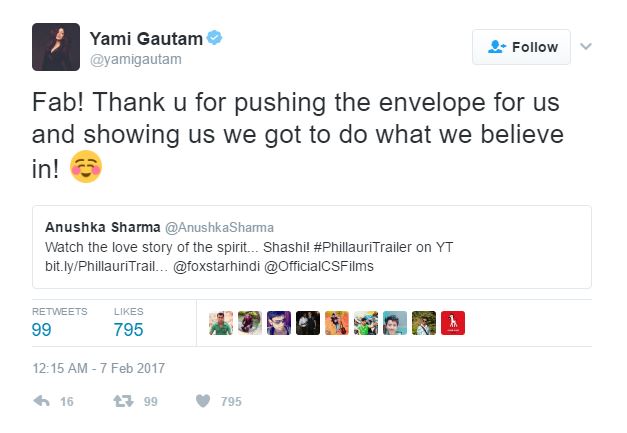Open the 12:15 AM - 7 Feb 2017 timestamp
This screenshot has width=627, height=433.
coord(99,368)
